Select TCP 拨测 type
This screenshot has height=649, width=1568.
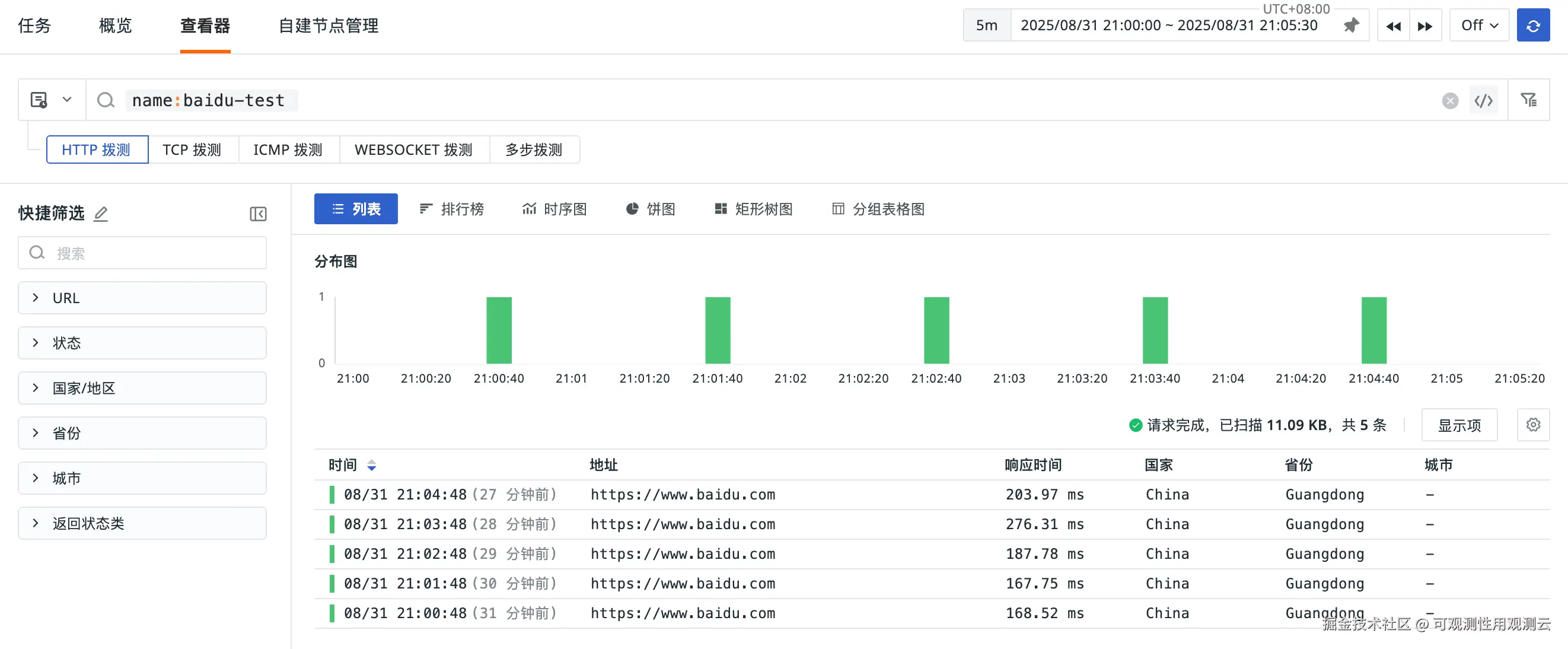tap(192, 149)
